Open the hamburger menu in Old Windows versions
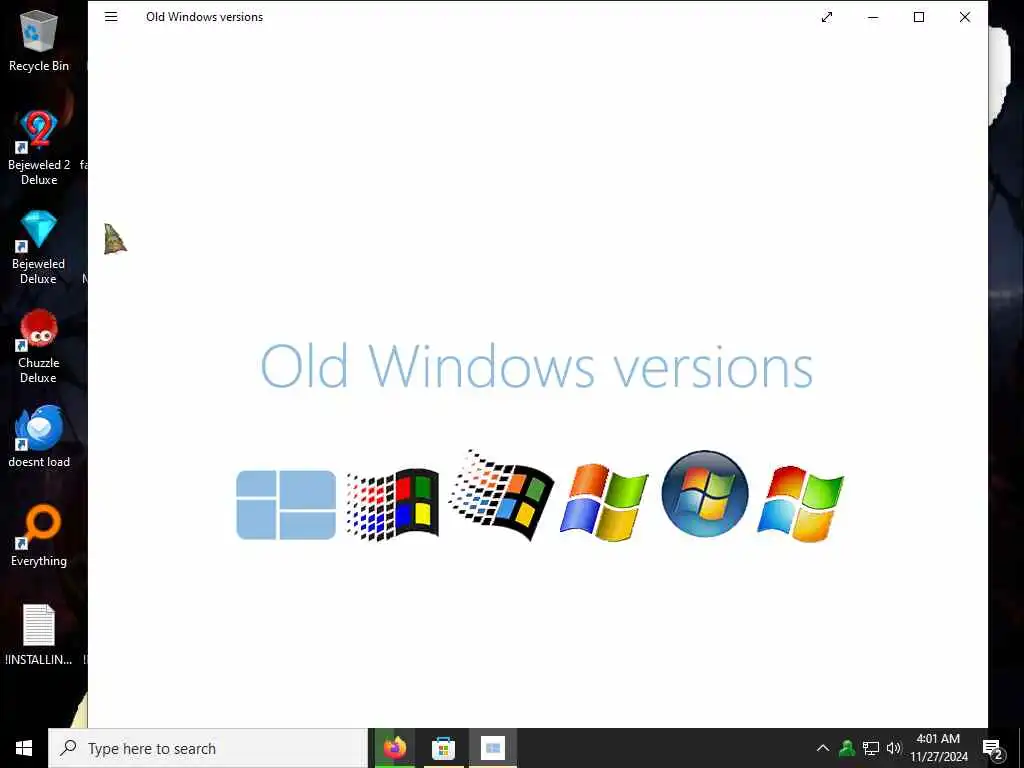The height and width of the screenshot is (768, 1024). [x=111, y=17]
